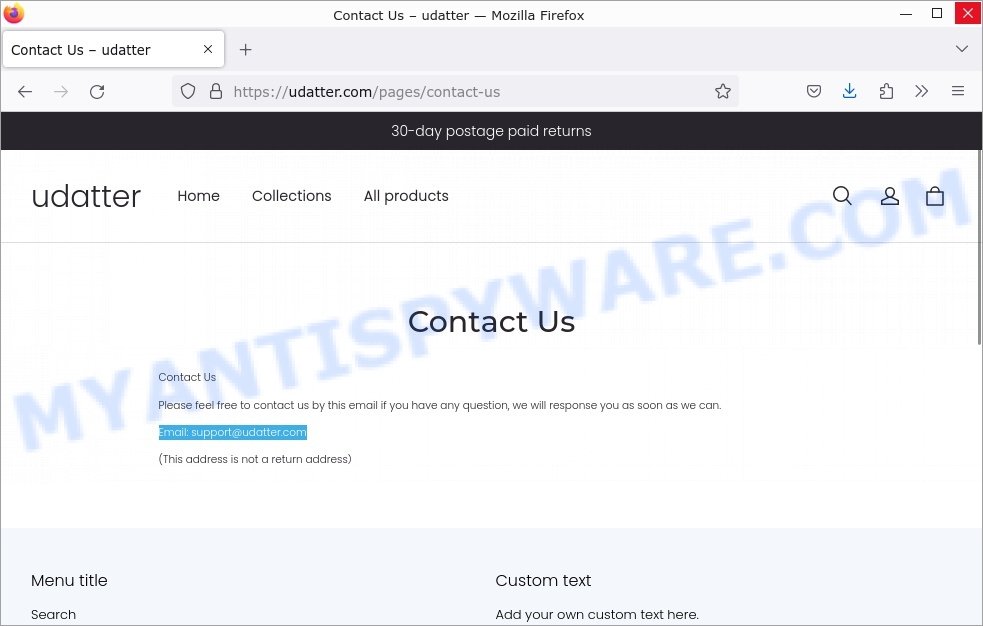Open the Collections menu link

292,196
